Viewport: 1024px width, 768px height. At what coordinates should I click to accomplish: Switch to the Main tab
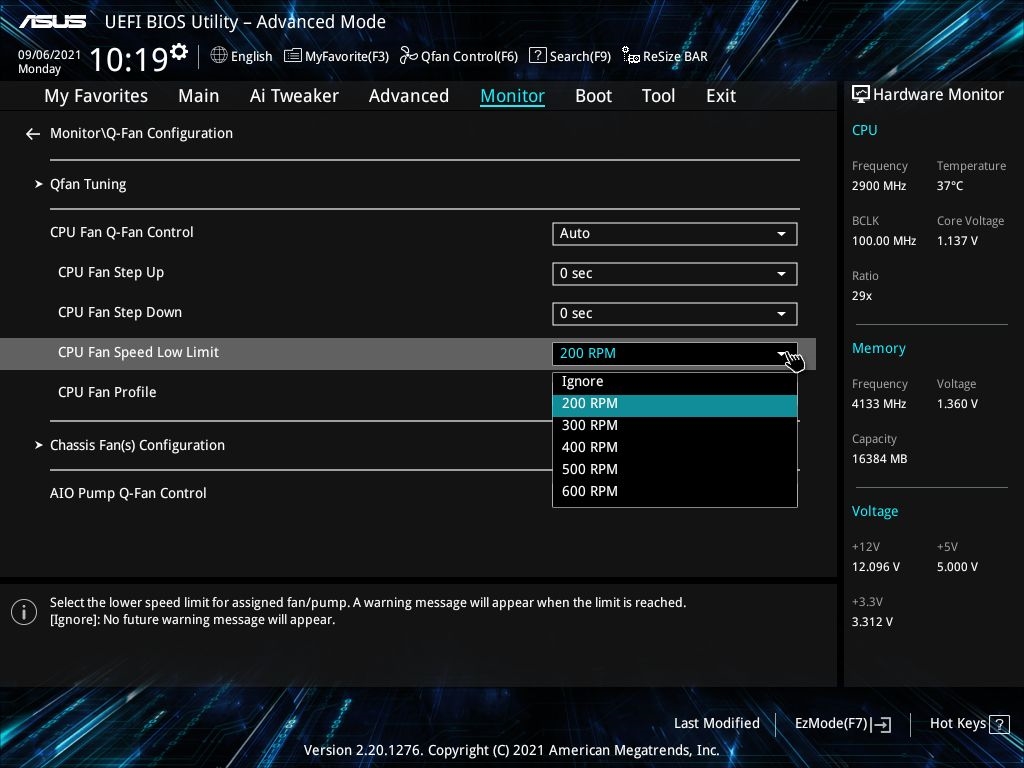point(199,96)
